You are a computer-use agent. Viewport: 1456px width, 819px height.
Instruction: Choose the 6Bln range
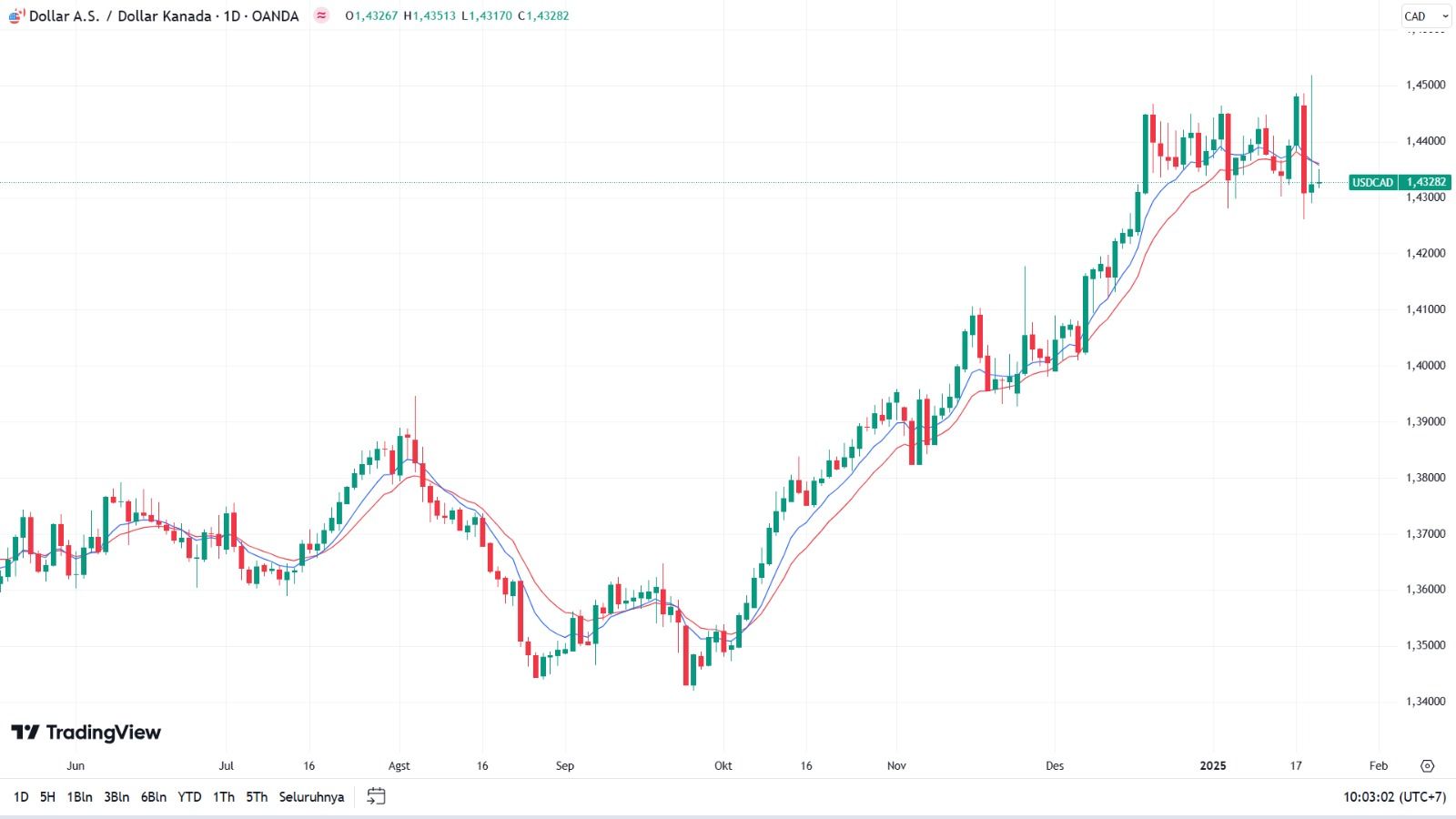tap(154, 797)
